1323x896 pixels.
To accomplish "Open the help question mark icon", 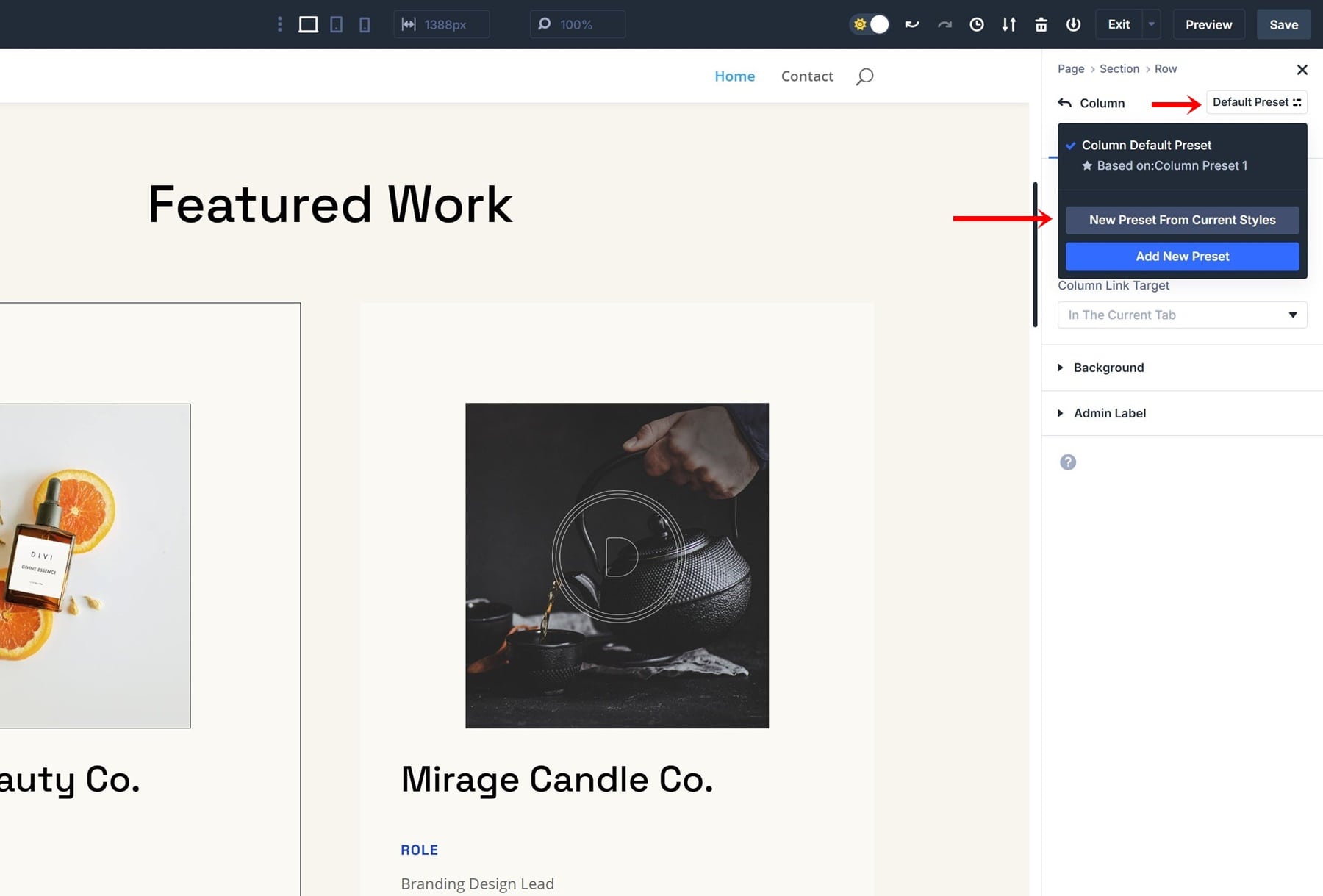I will coord(1068,462).
